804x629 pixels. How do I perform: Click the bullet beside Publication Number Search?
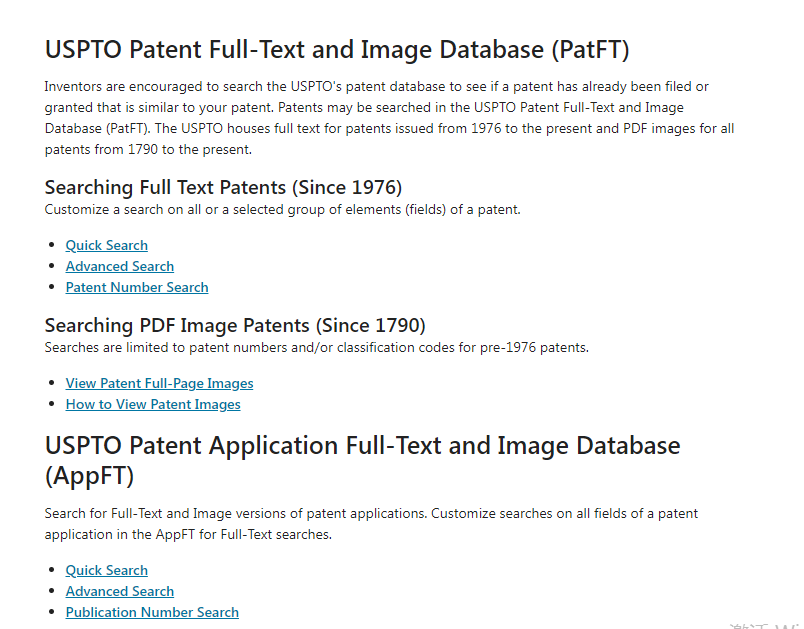tap(52, 613)
